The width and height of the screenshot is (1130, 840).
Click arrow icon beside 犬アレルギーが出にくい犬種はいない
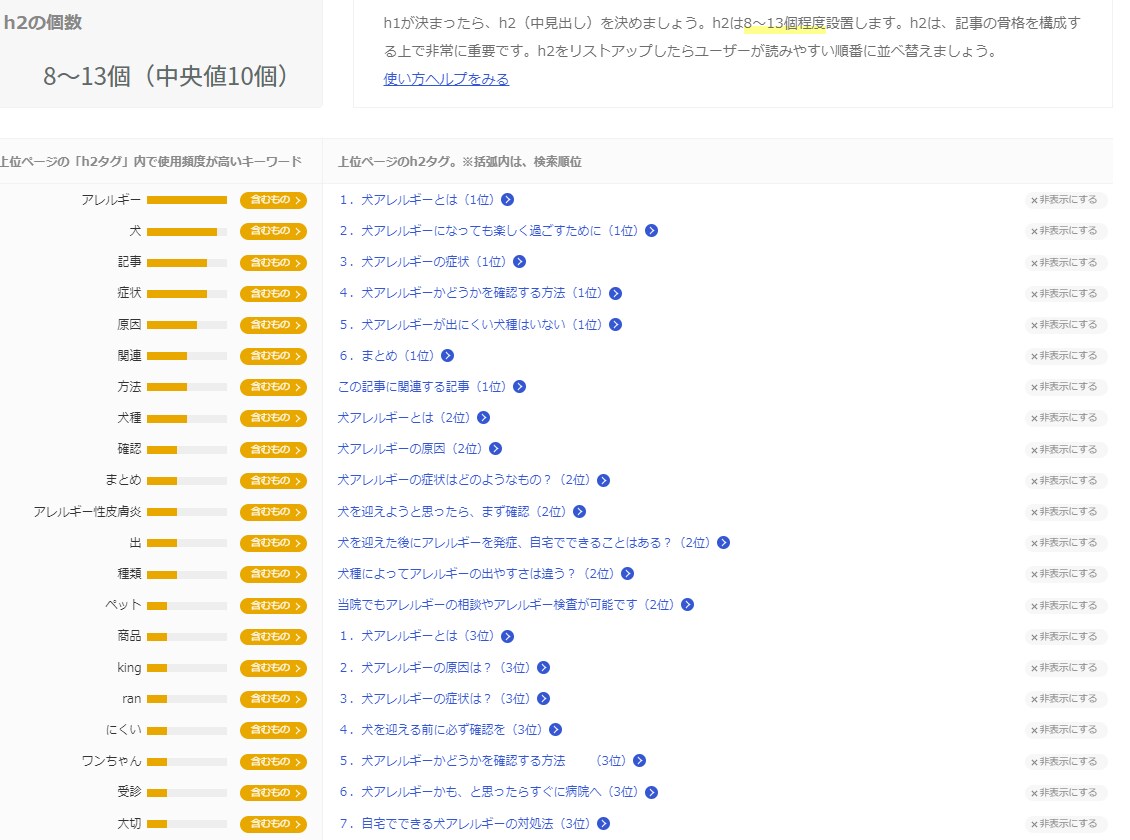(x=615, y=324)
